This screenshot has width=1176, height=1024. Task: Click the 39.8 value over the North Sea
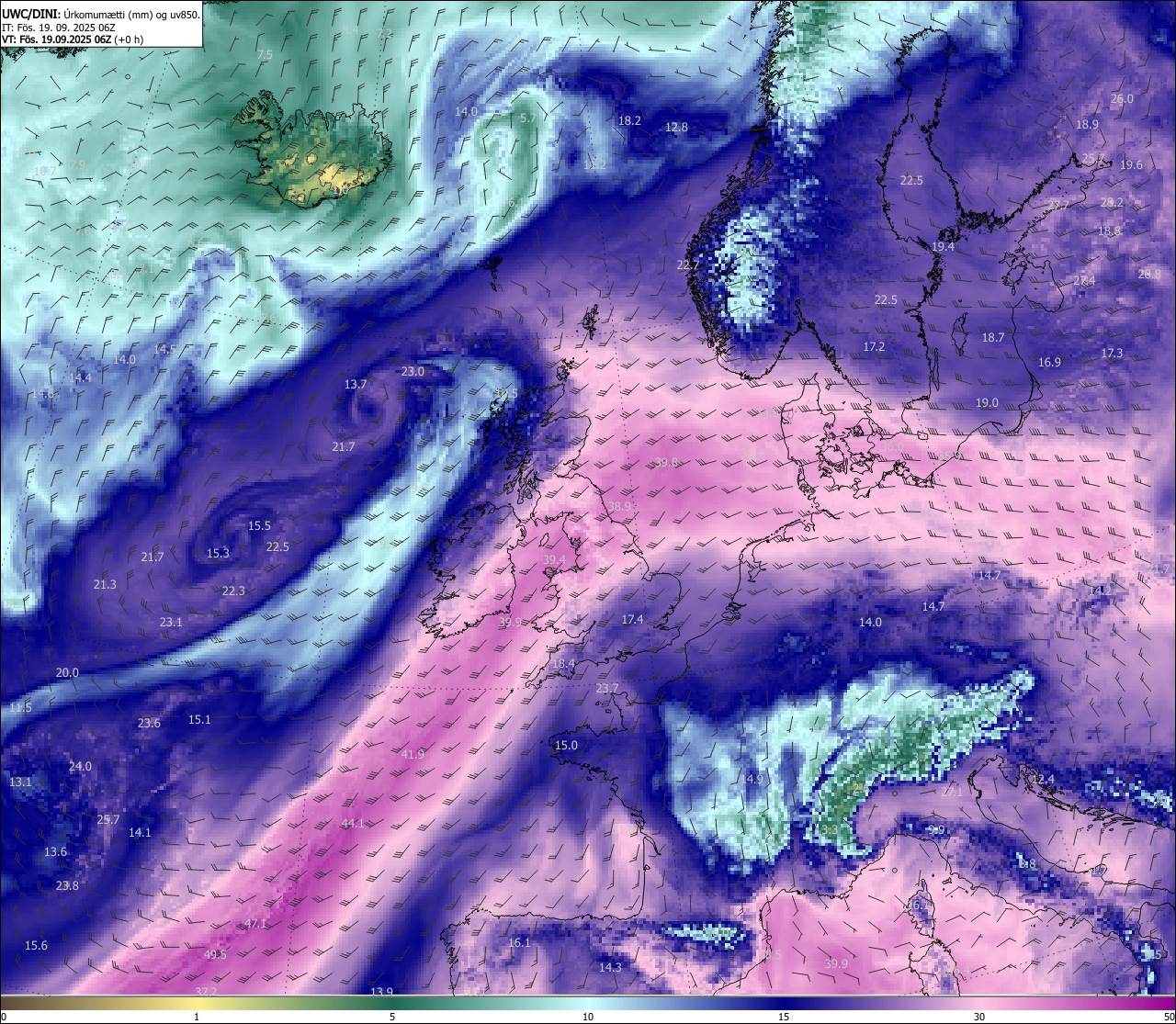click(666, 463)
